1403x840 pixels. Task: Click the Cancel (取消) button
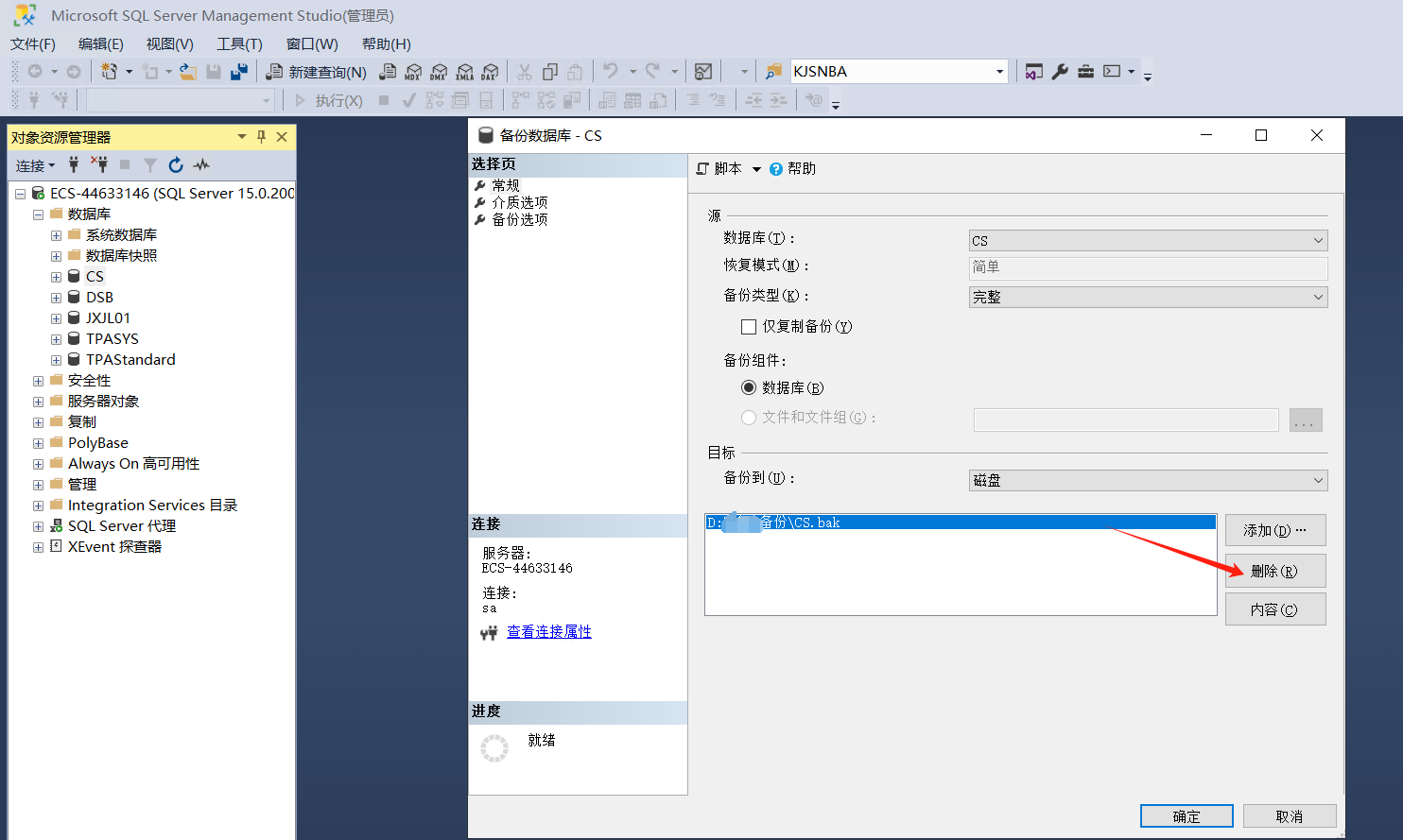(x=1290, y=816)
